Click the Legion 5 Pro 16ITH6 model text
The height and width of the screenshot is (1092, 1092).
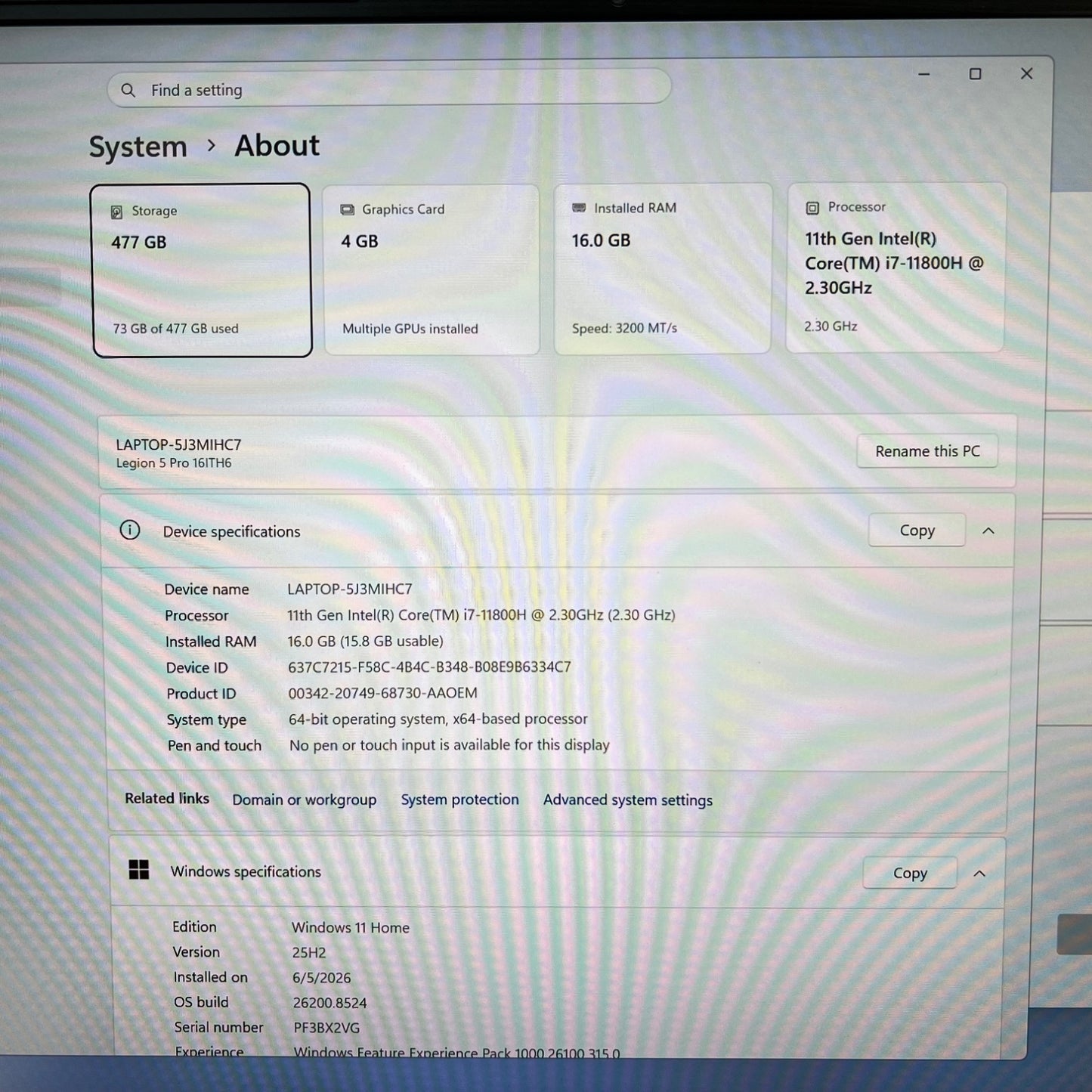pos(173,463)
